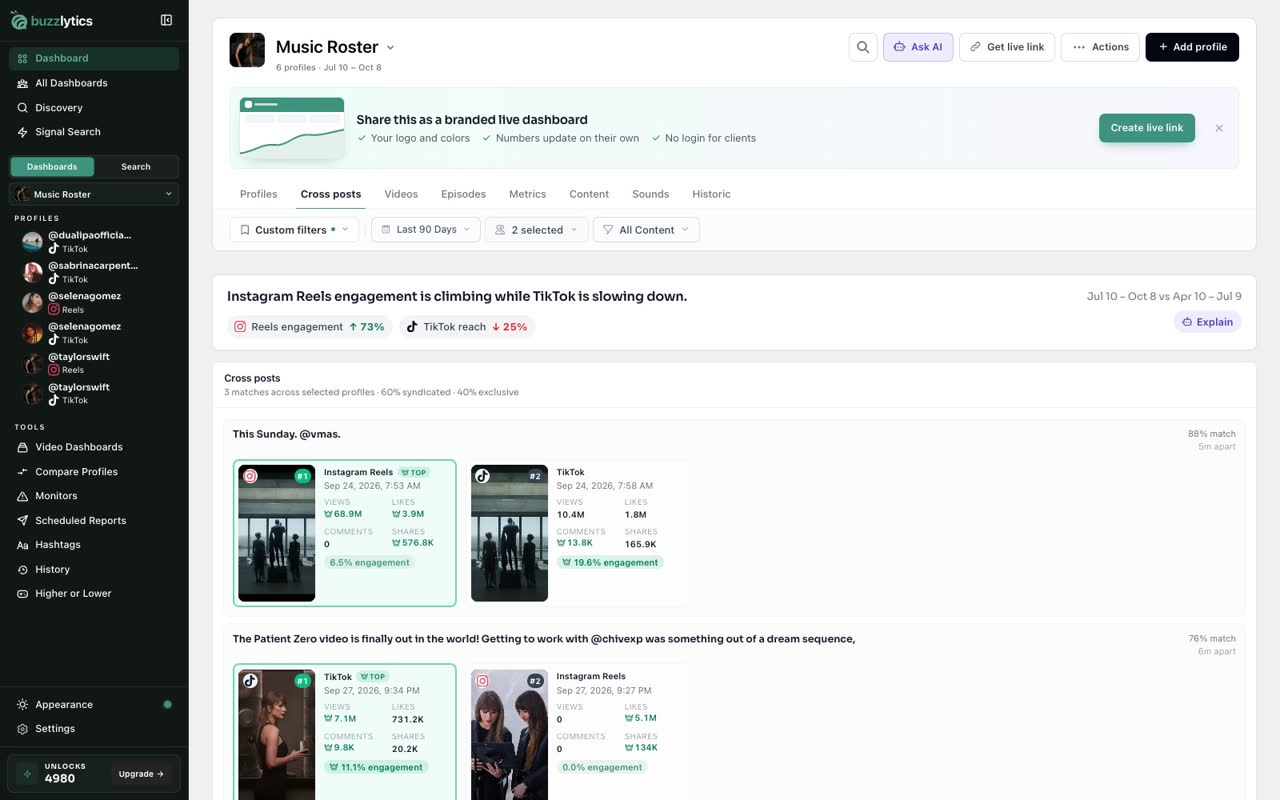Click the Scheduled Reports paper-plane icon
Viewport: 1280px width, 800px height.
(23, 521)
